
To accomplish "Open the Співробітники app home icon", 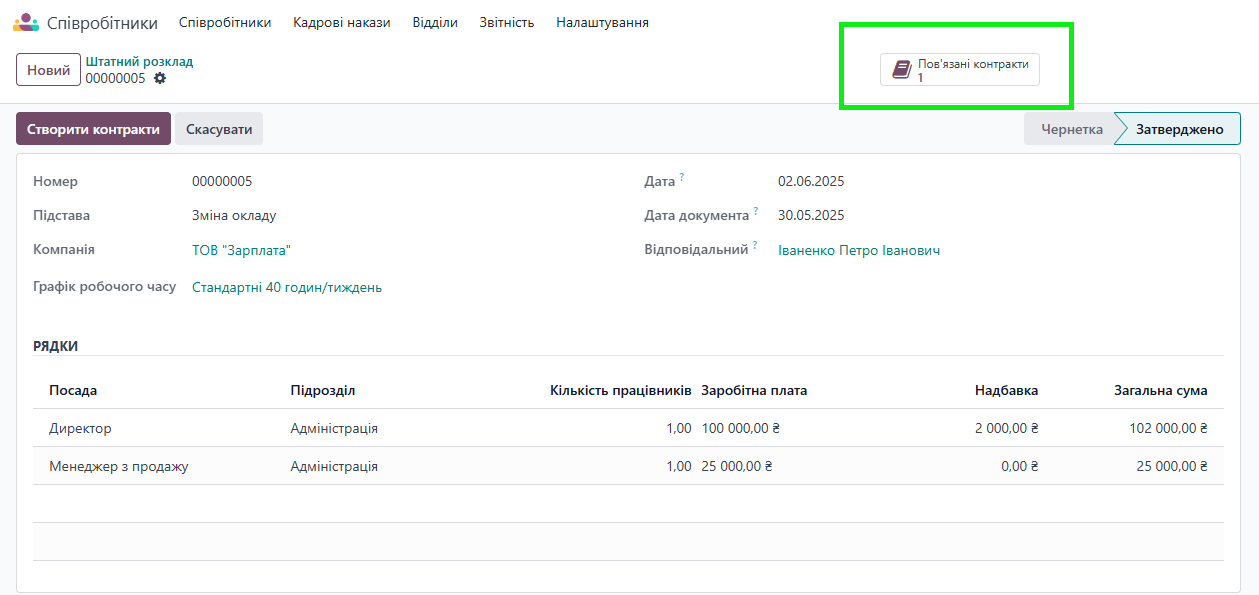I will (26, 22).
